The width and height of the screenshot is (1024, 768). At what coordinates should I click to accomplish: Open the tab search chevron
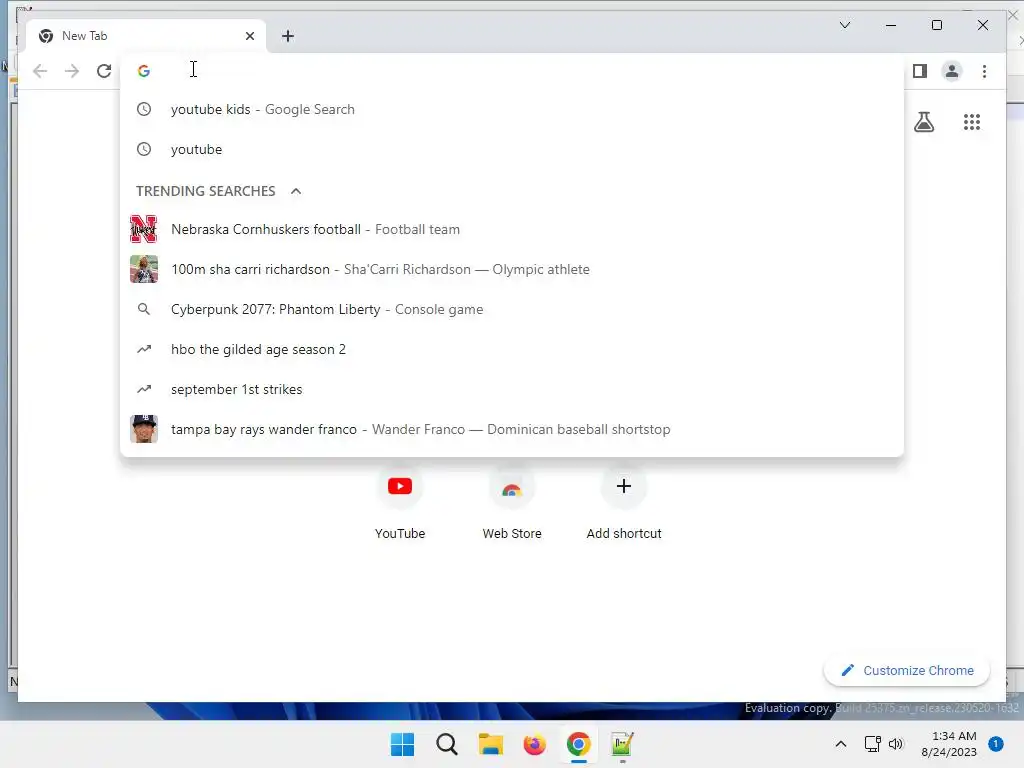coord(844,25)
